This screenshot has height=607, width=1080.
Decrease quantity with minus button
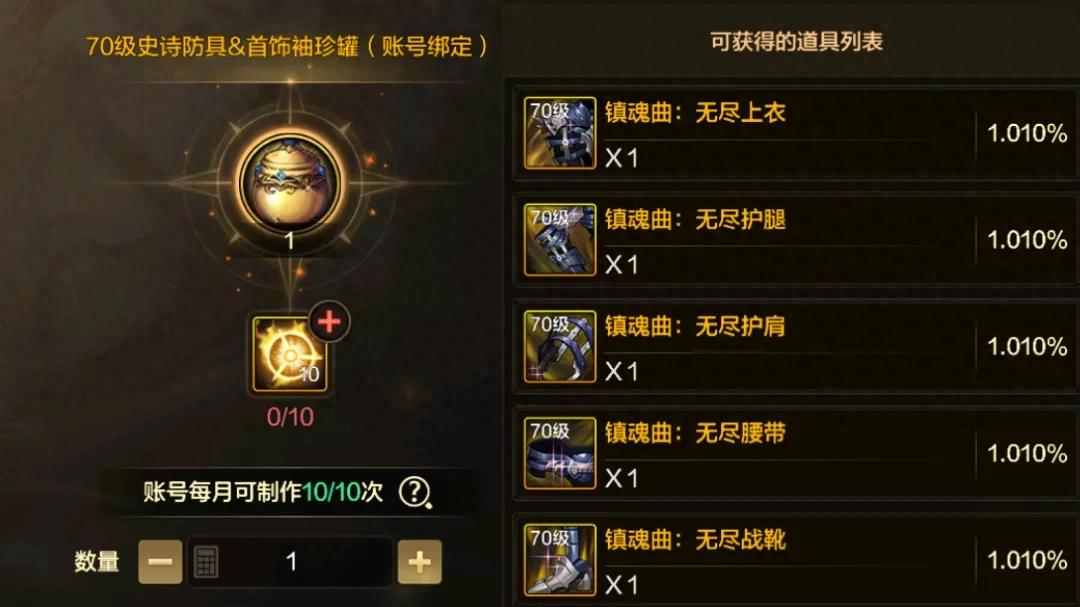(x=160, y=562)
